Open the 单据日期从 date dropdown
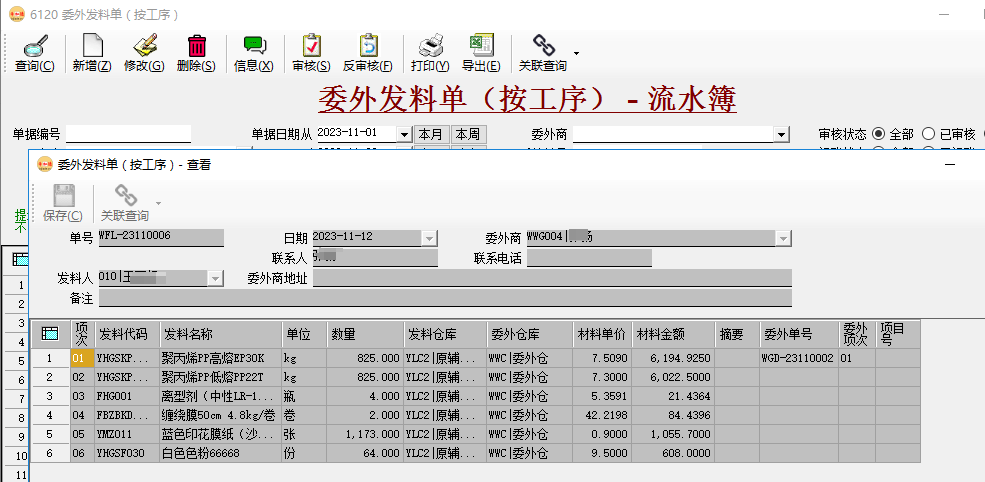Screen dimensions: 985x482 click(x=403, y=134)
